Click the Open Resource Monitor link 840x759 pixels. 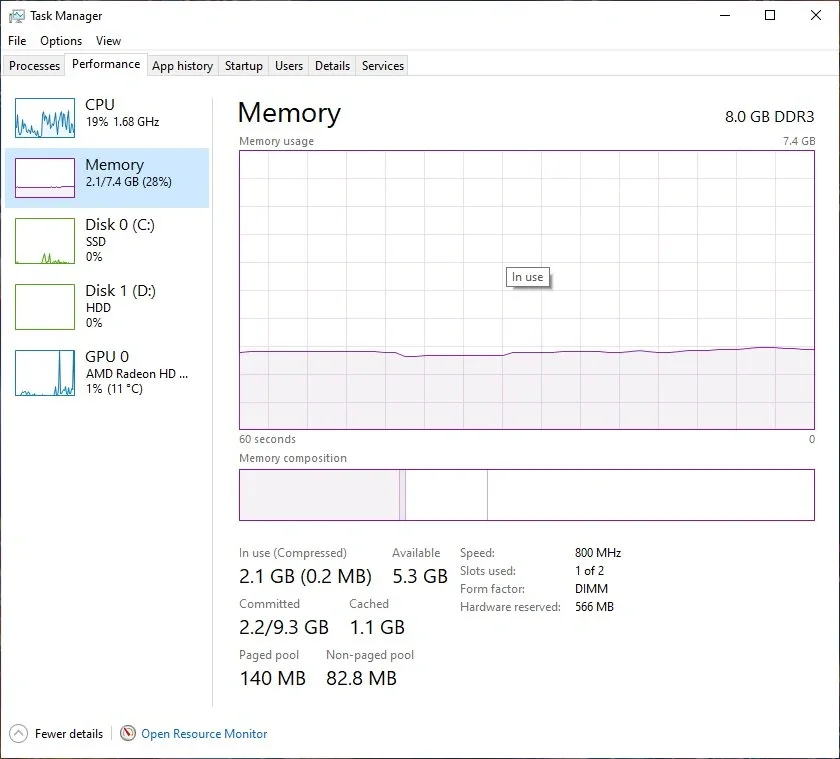[x=204, y=733]
